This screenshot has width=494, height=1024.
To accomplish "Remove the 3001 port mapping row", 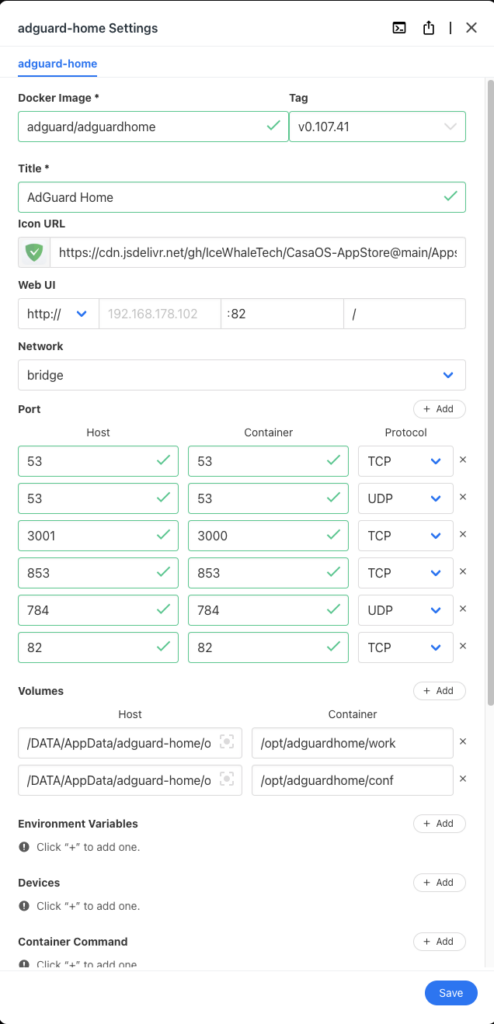I will pyautogui.click(x=463, y=534).
